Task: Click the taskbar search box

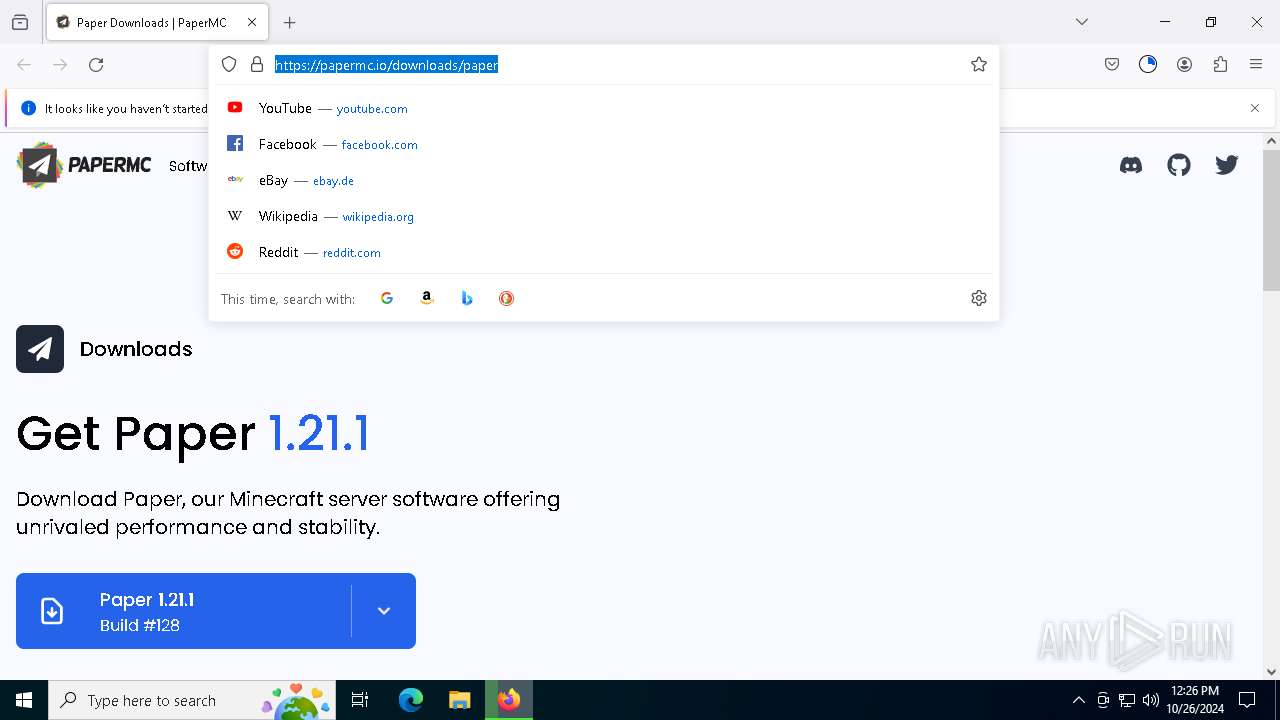Action: coord(191,700)
